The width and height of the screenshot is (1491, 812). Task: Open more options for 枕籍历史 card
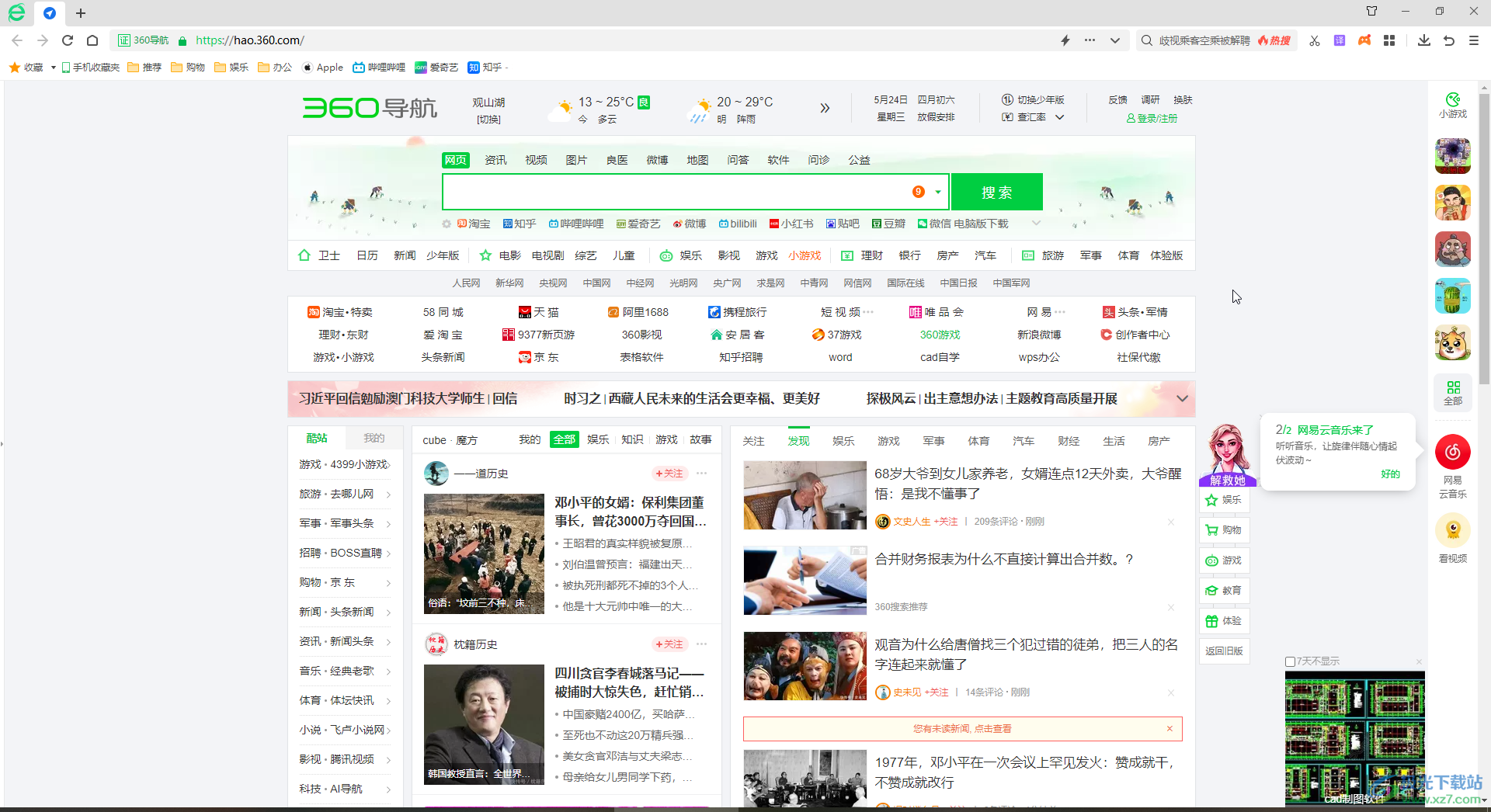point(702,644)
